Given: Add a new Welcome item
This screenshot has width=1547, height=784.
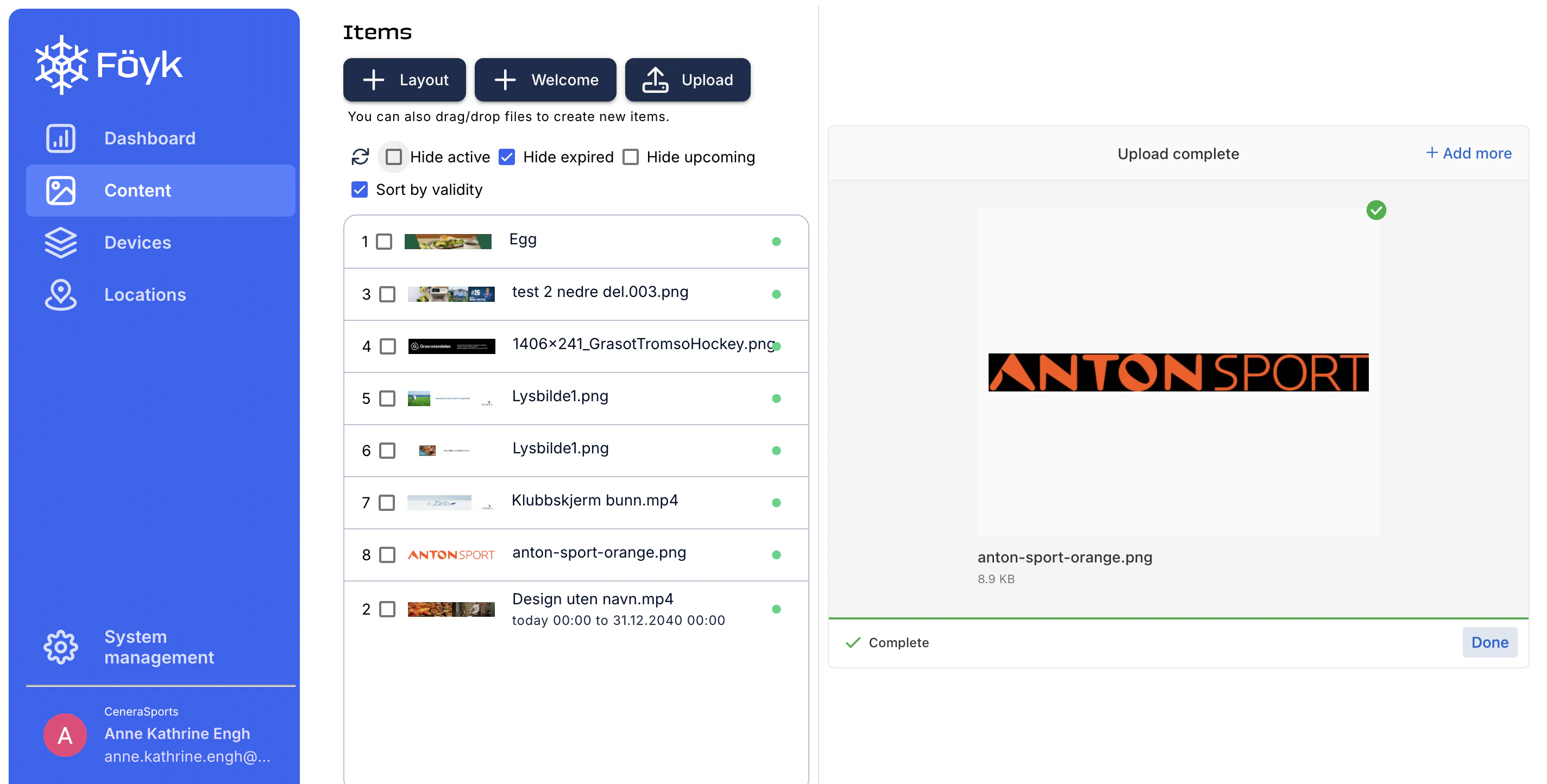Looking at the screenshot, I should point(545,80).
